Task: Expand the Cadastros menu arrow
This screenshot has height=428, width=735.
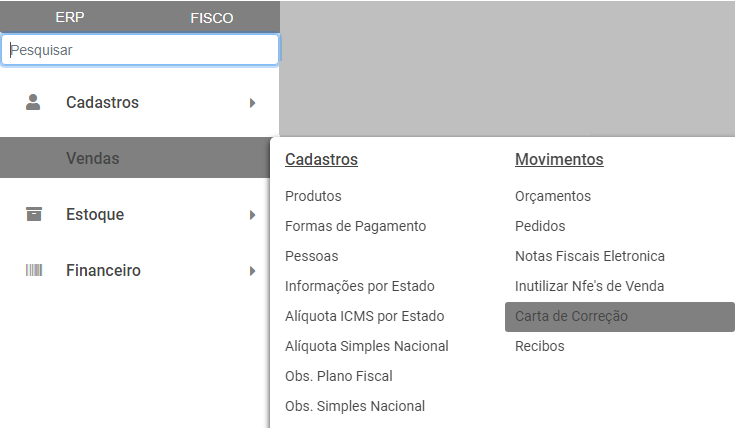Action: [x=253, y=102]
